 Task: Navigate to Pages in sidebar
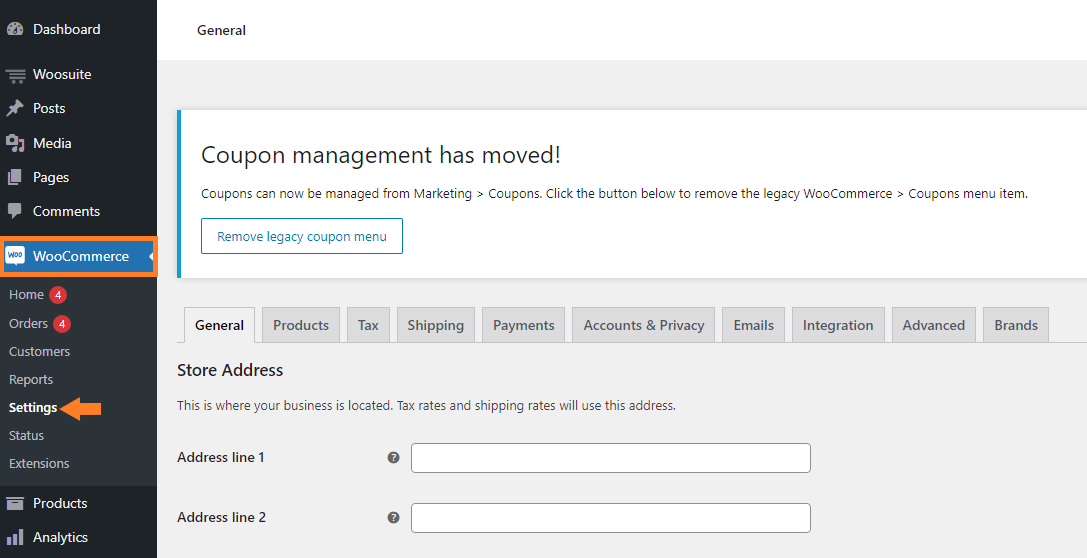[51, 177]
